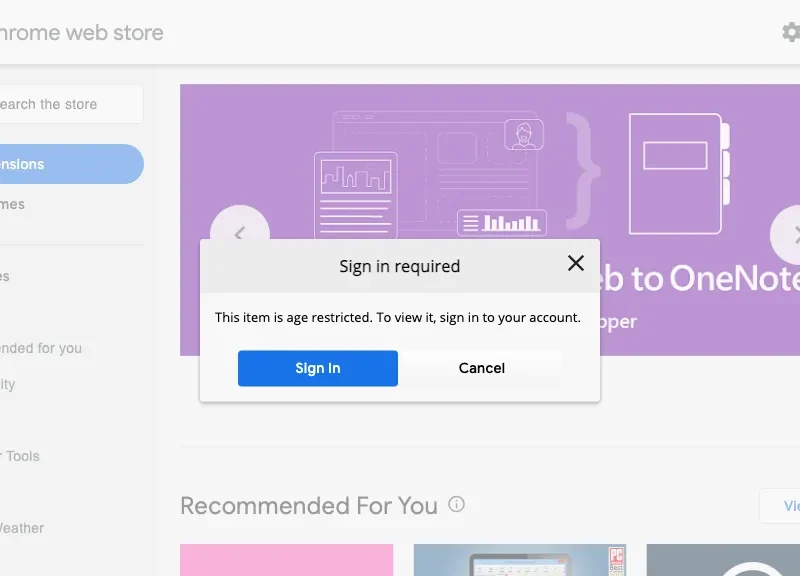Open the pink extension thumbnail
800x576 pixels.
point(286,560)
